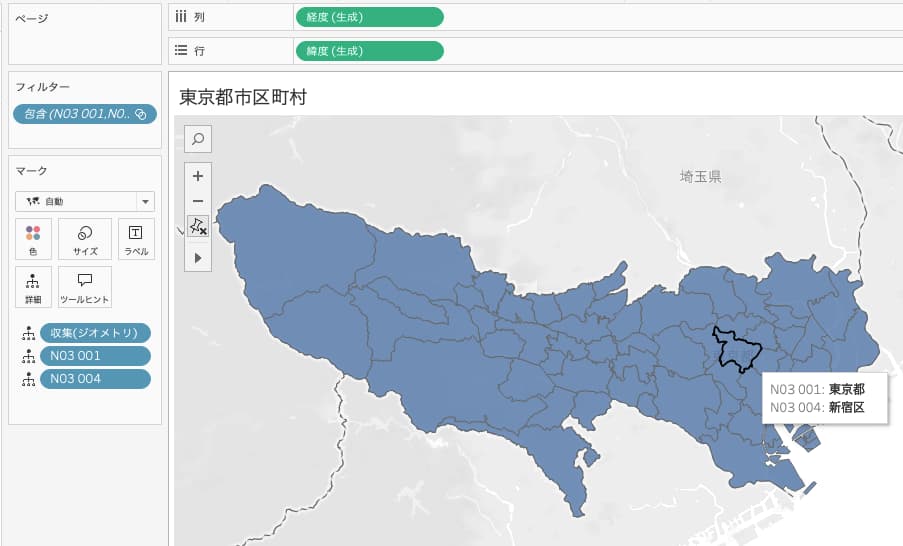
Task: Zoom out of the map with minus
Action: coord(198,201)
